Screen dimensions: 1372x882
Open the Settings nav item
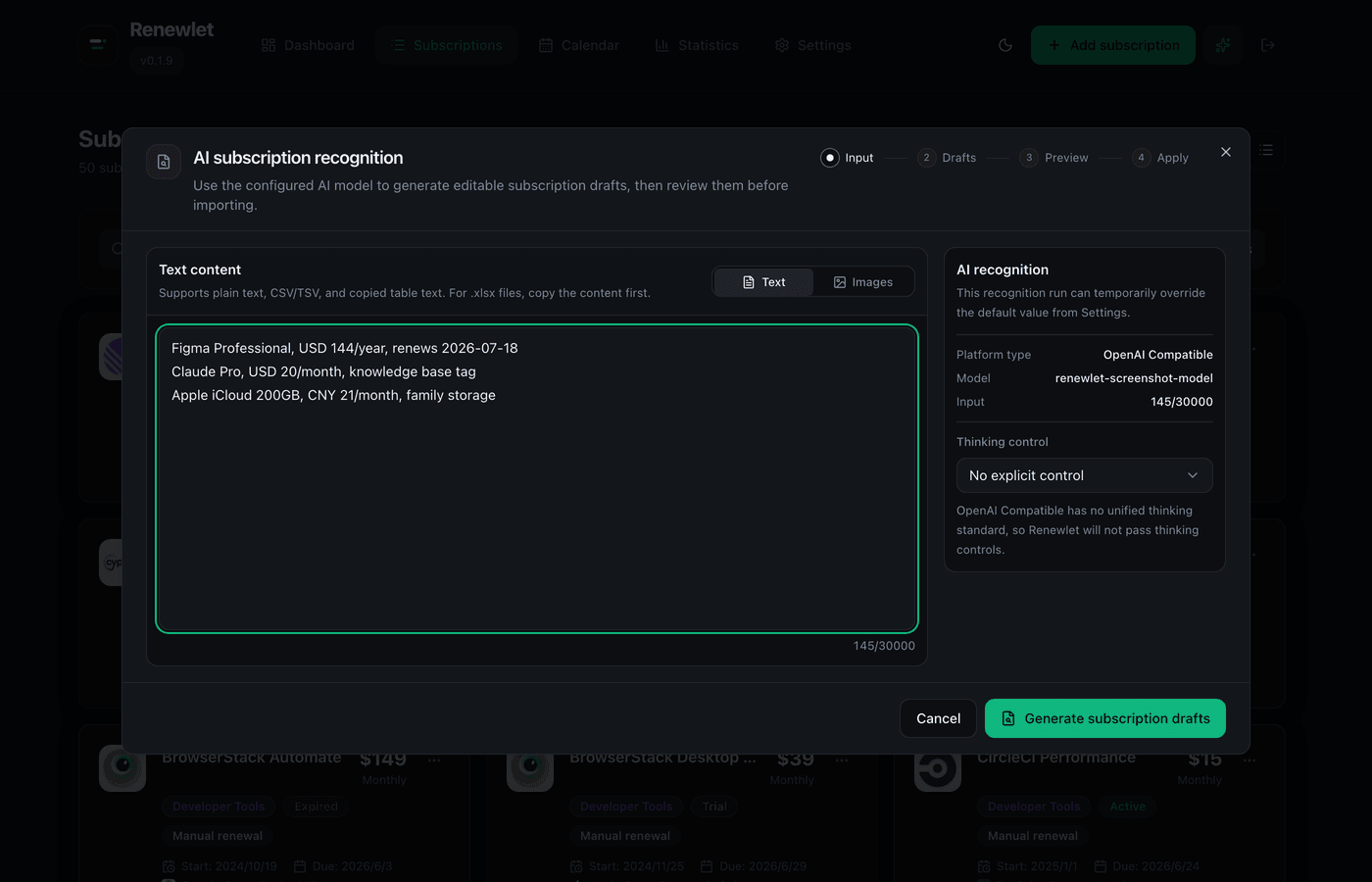(x=812, y=45)
